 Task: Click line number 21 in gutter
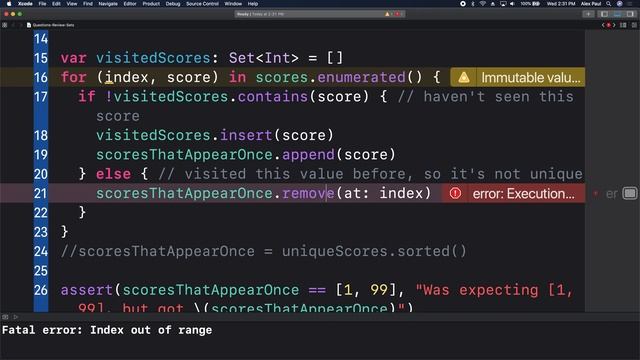click(40, 193)
